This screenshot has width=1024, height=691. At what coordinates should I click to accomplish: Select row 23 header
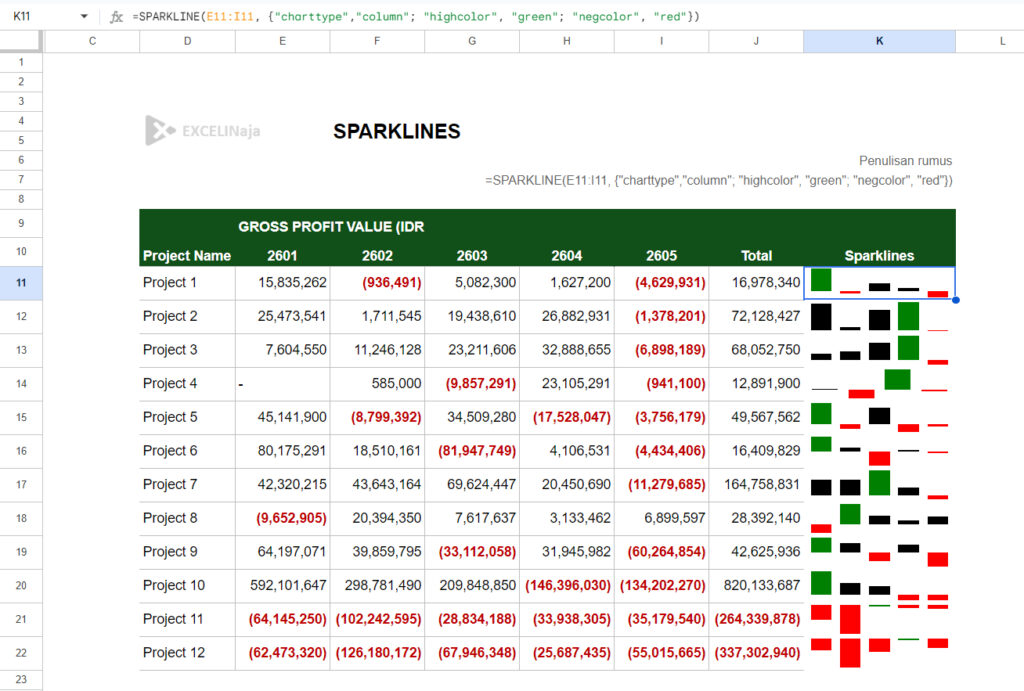point(21,679)
